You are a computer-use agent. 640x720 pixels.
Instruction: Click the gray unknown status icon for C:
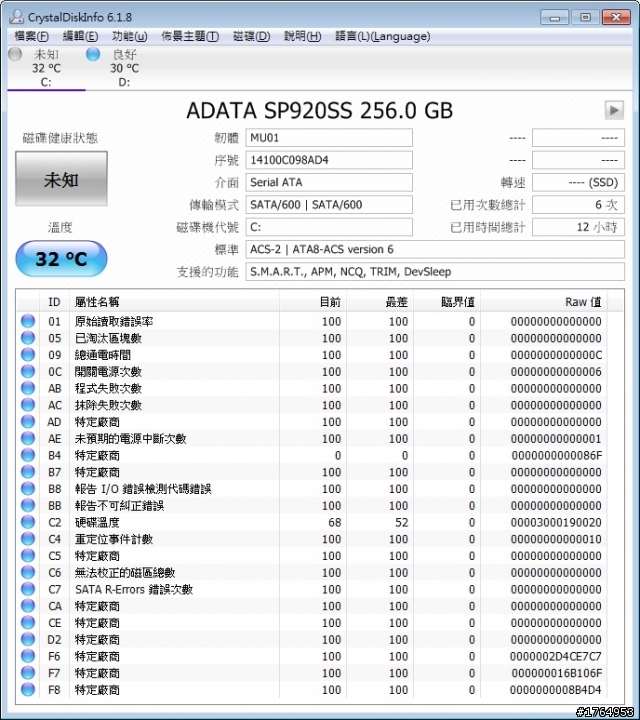pos(15,54)
